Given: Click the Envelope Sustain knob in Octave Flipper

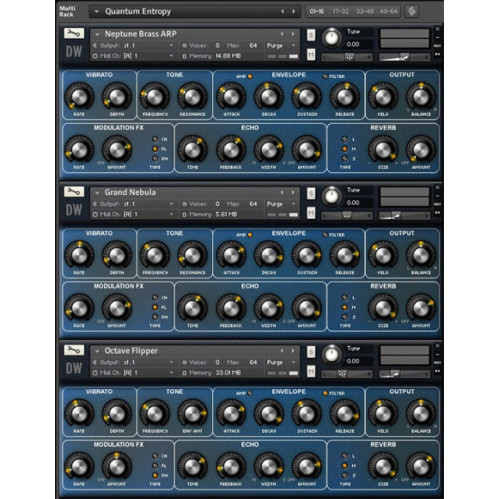Looking at the screenshot, I should click(307, 413).
